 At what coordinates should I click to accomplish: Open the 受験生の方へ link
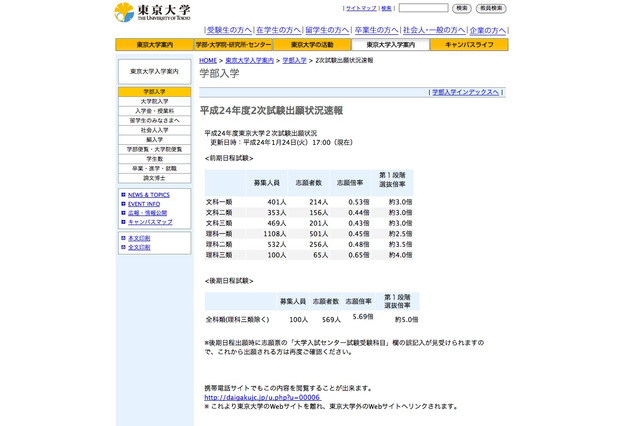pyautogui.click(x=229, y=30)
